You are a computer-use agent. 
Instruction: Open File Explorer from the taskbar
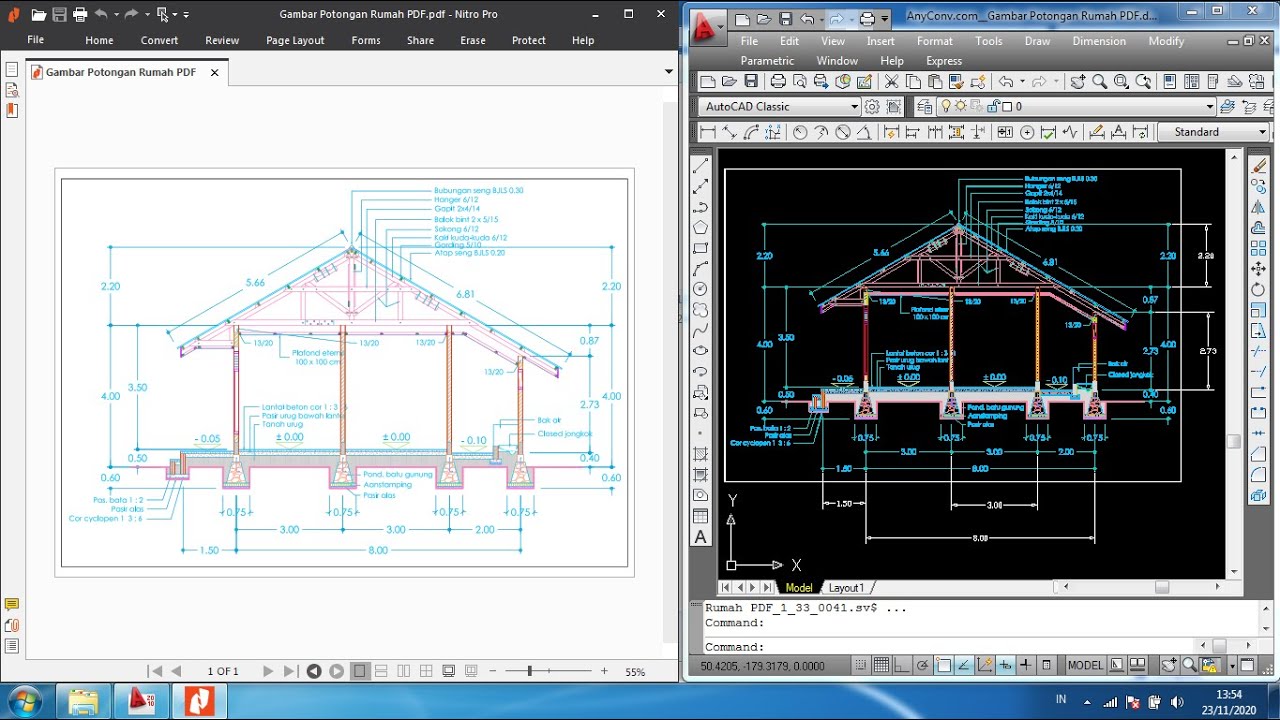84,701
